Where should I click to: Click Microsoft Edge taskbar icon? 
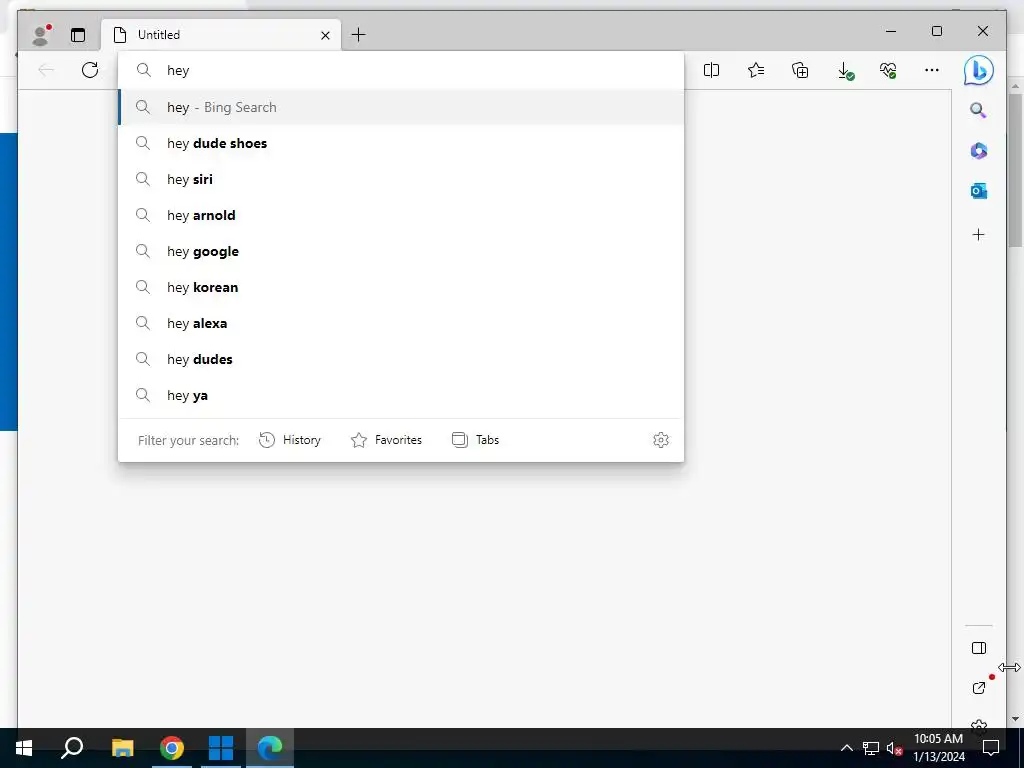[x=270, y=748]
